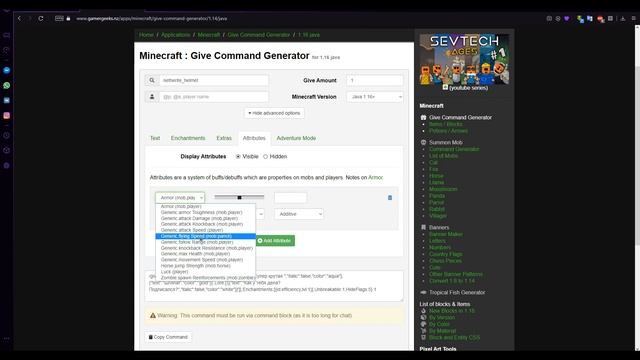This screenshot has height=360, width=640.
Task: Choose Generic flying Speed option
Action: pyautogui.click(x=205, y=236)
